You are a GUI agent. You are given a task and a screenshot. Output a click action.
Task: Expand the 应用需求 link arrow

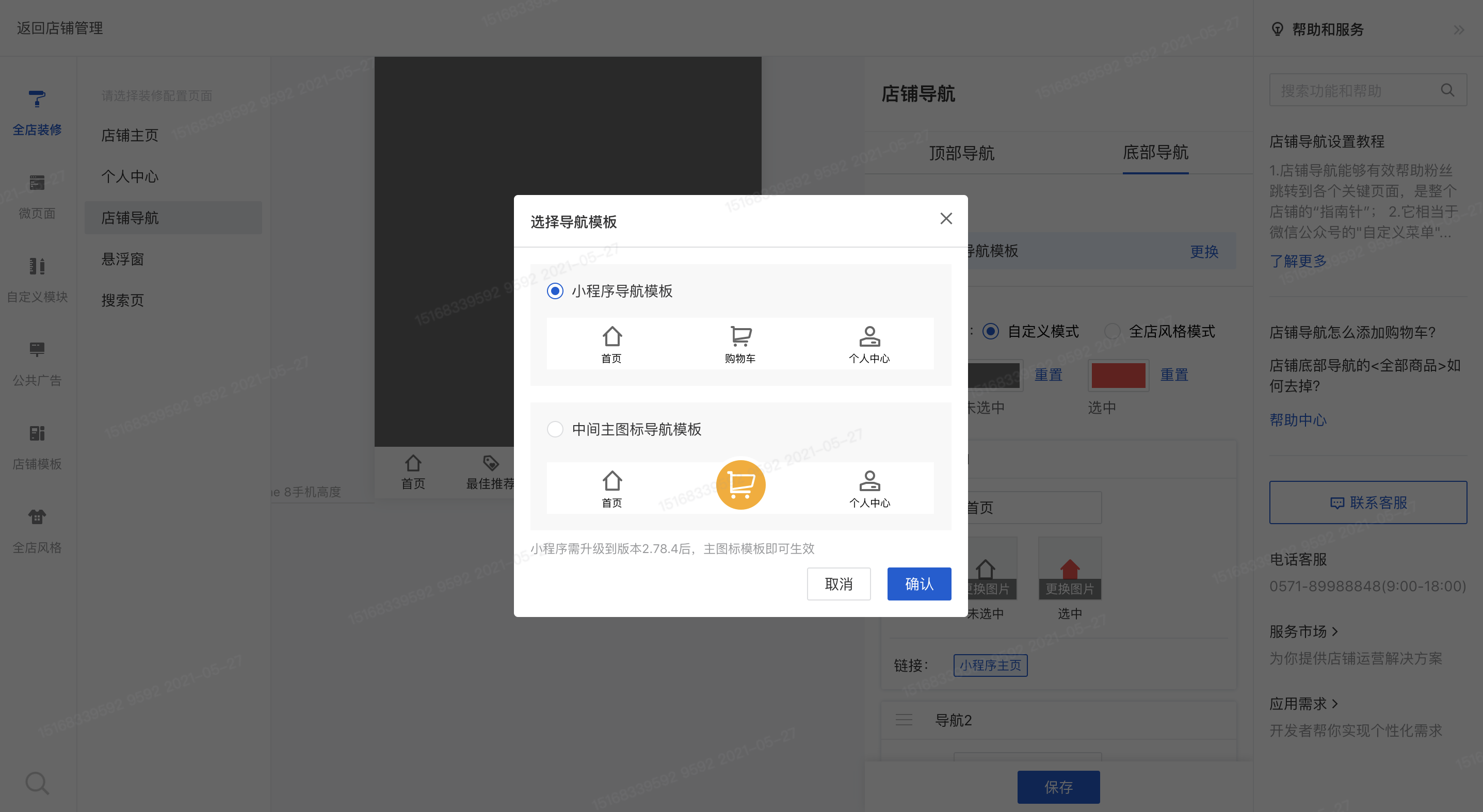(x=1335, y=704)
